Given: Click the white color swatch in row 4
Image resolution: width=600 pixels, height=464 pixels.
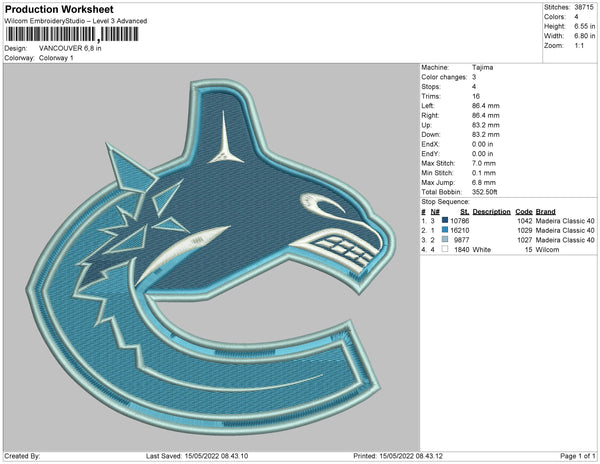Looking at the screenshot, I should click(x=445, y=249).
